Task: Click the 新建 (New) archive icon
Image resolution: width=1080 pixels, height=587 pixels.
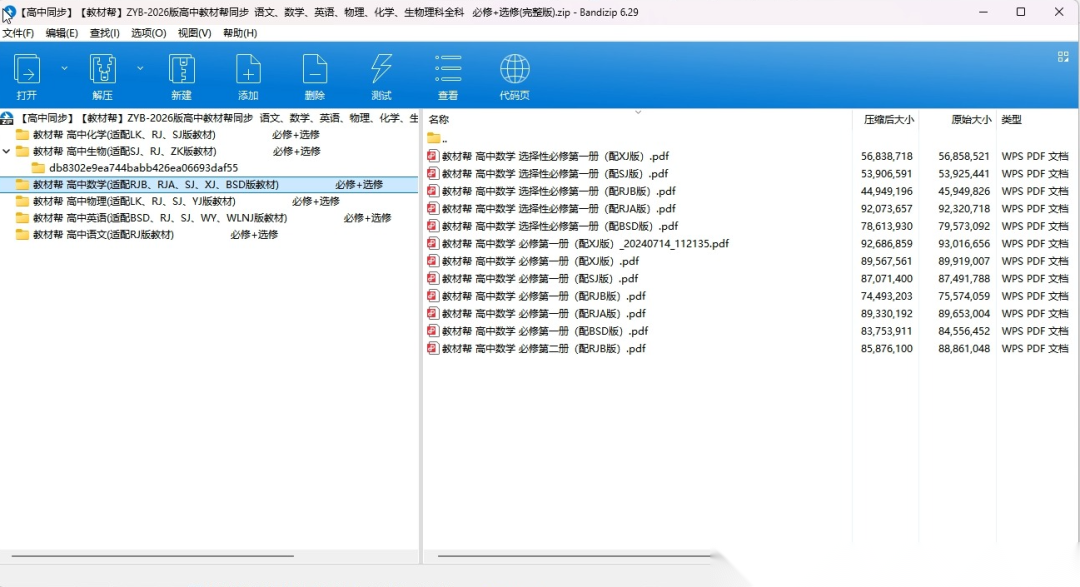Action: coord(181,70)
